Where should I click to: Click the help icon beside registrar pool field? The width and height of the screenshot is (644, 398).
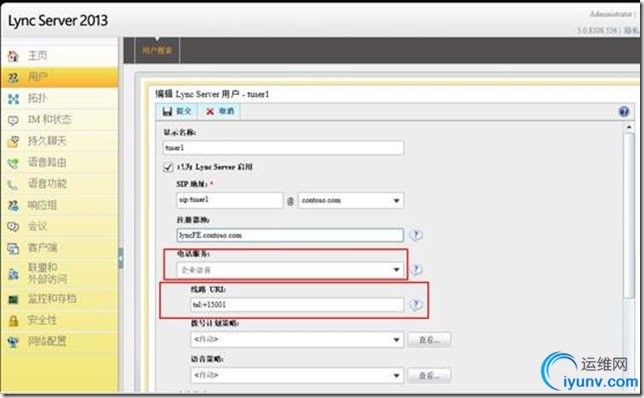point(416,235)
